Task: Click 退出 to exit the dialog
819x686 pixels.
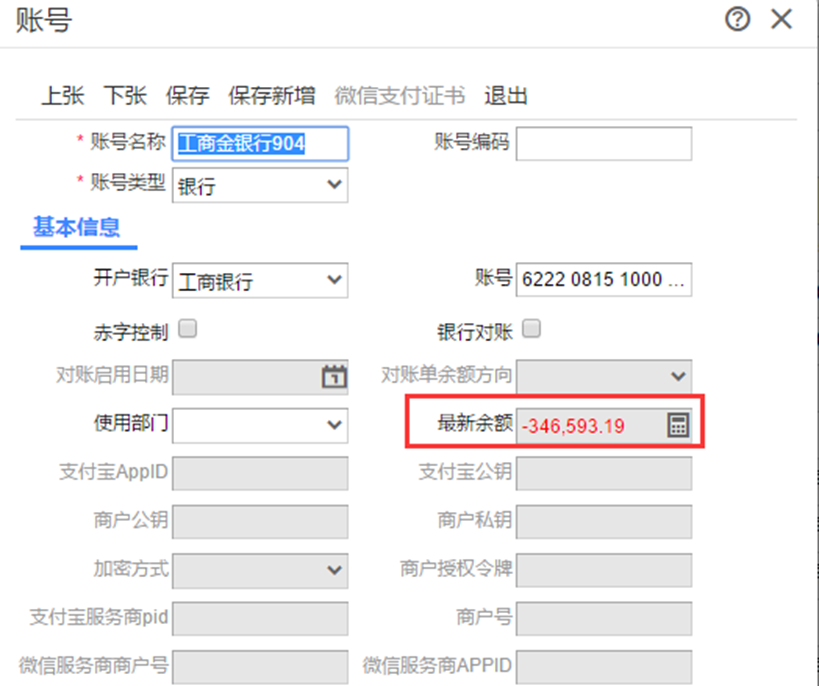Action: click(x=506, y=96)
